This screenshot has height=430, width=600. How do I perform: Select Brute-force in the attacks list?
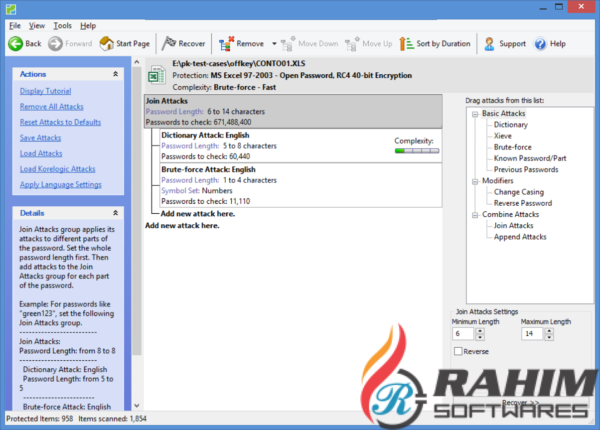tap(513, 147)
